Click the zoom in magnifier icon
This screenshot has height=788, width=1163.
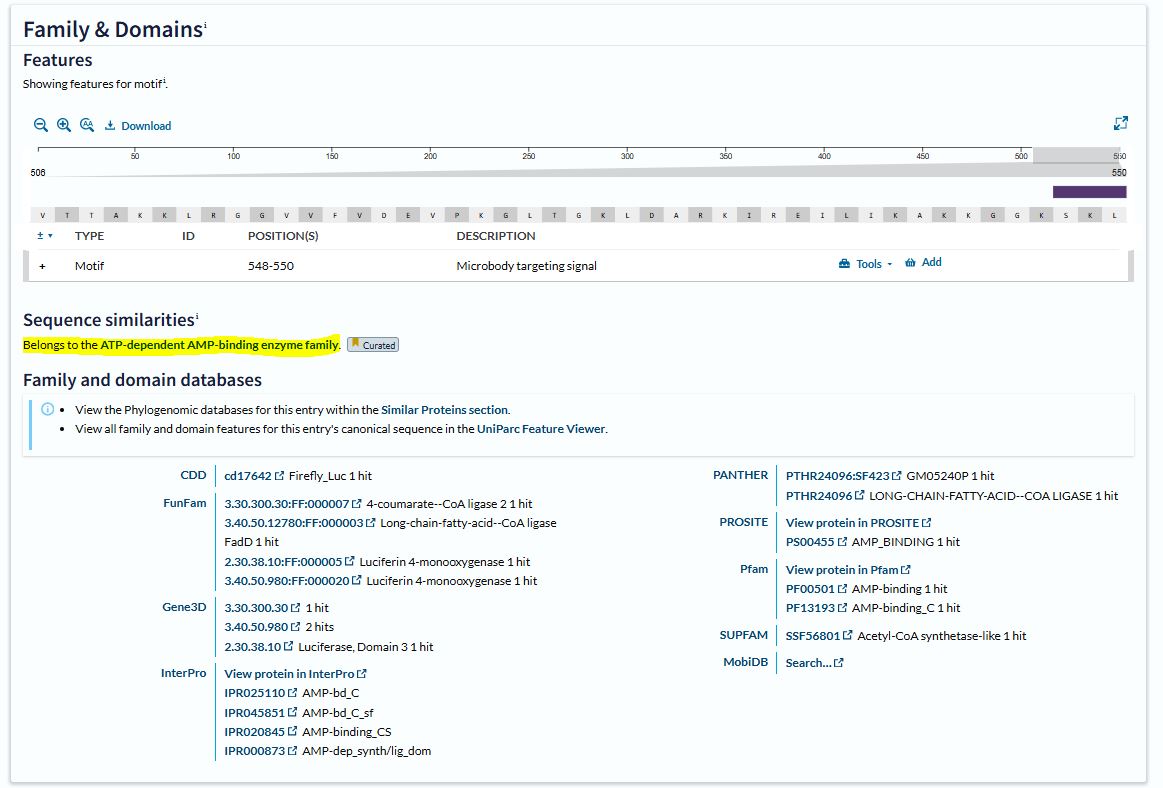coord(63,125)
